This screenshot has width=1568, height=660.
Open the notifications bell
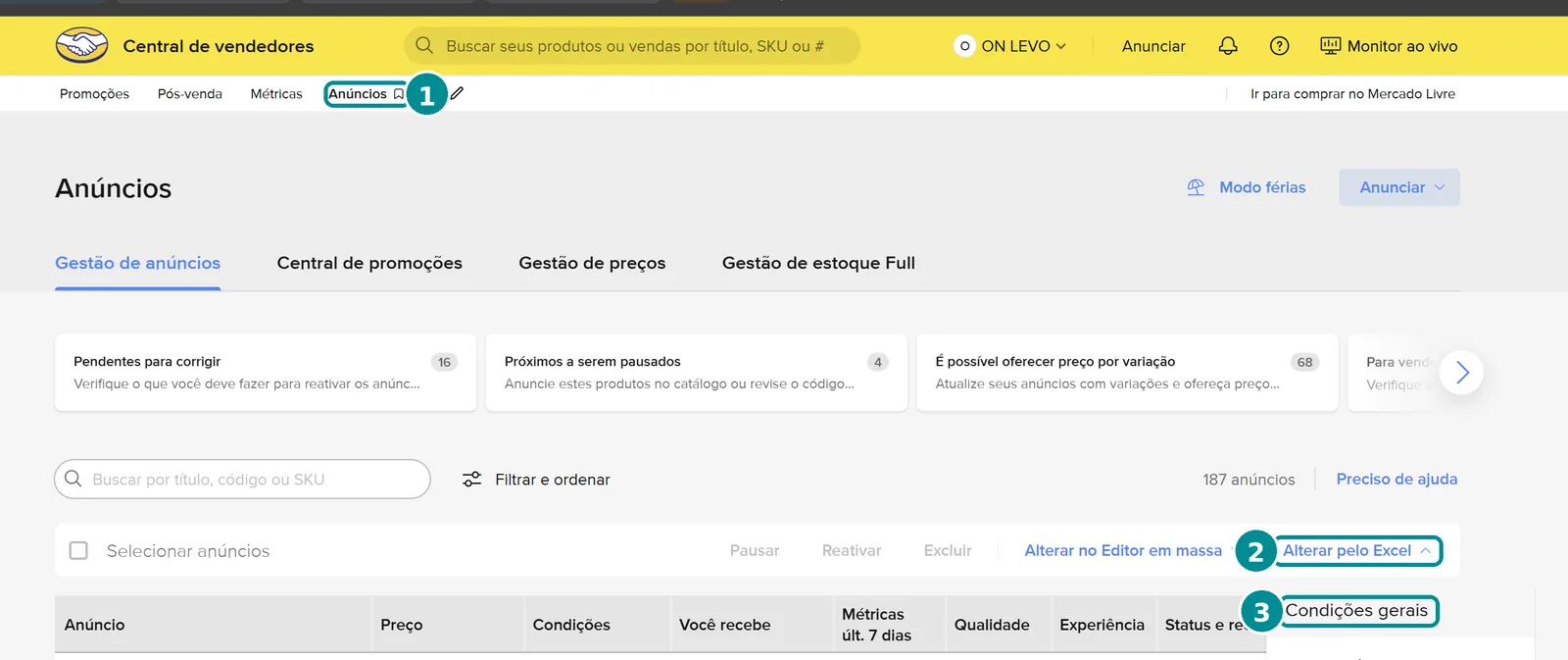(x=1228, y=45)
